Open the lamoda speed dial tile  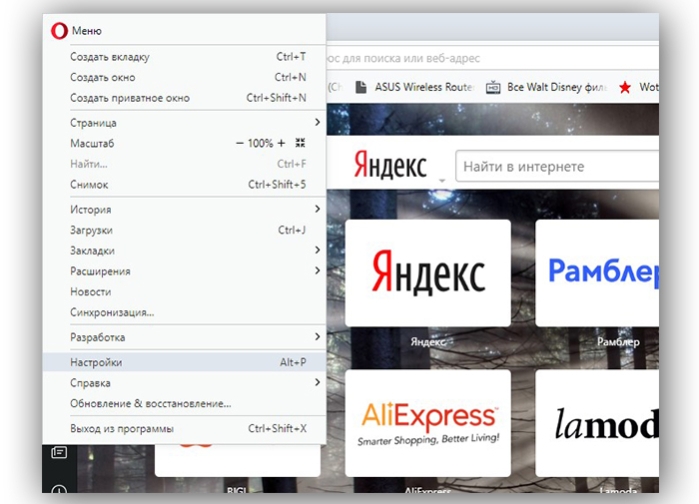click(597, 423)
